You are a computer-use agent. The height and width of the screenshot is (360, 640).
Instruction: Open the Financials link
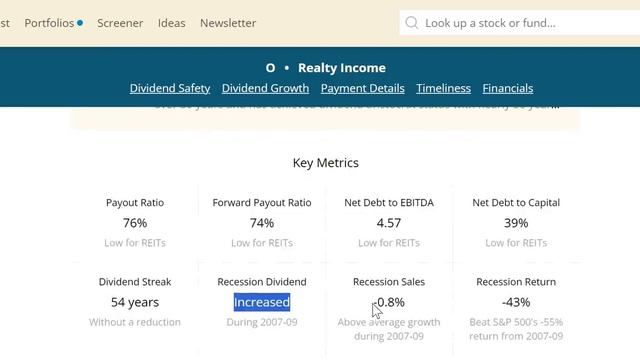[508, 88]
